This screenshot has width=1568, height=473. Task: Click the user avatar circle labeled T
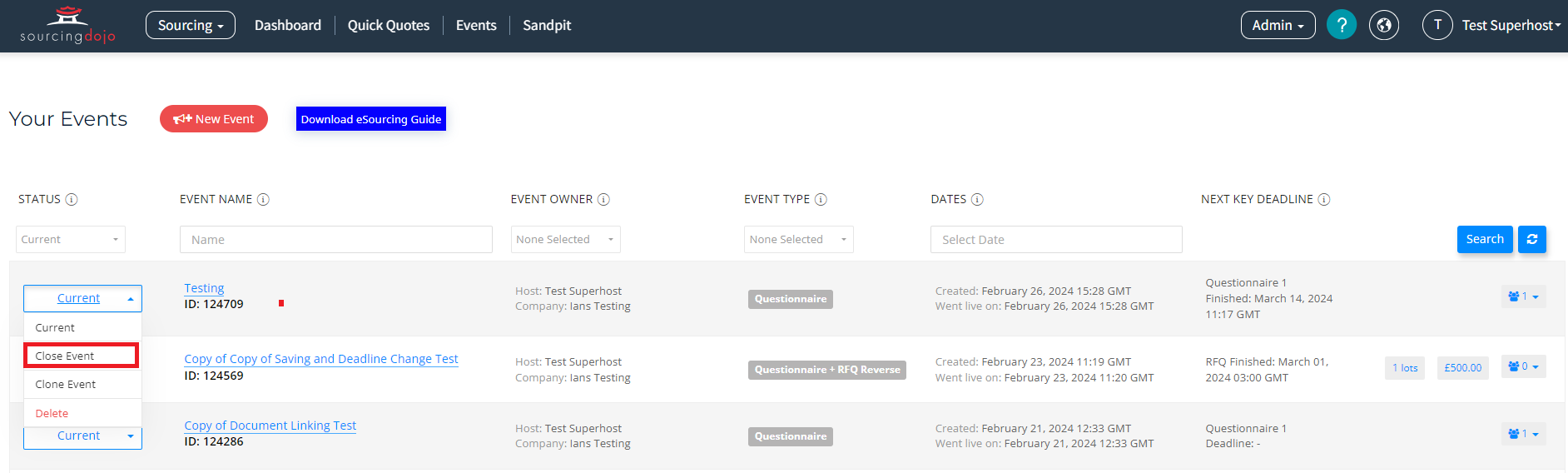coord(1437,25)
